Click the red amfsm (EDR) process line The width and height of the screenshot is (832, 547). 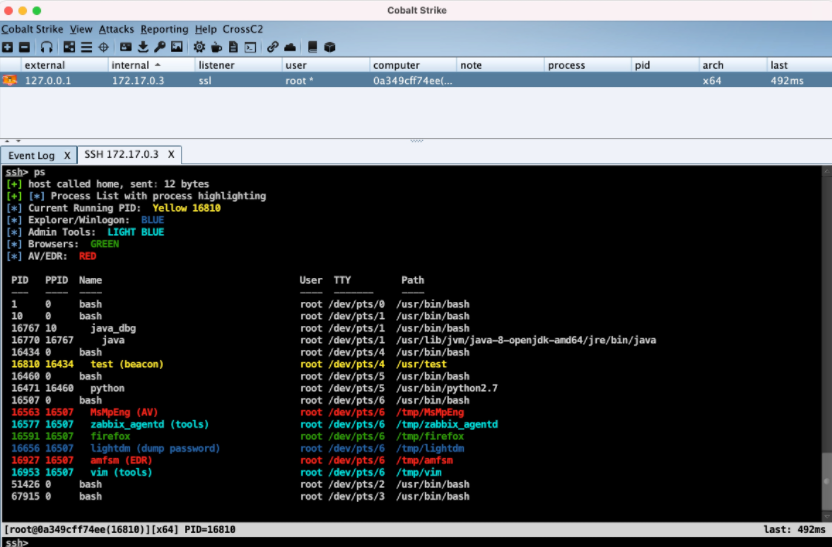click(232, 460)
